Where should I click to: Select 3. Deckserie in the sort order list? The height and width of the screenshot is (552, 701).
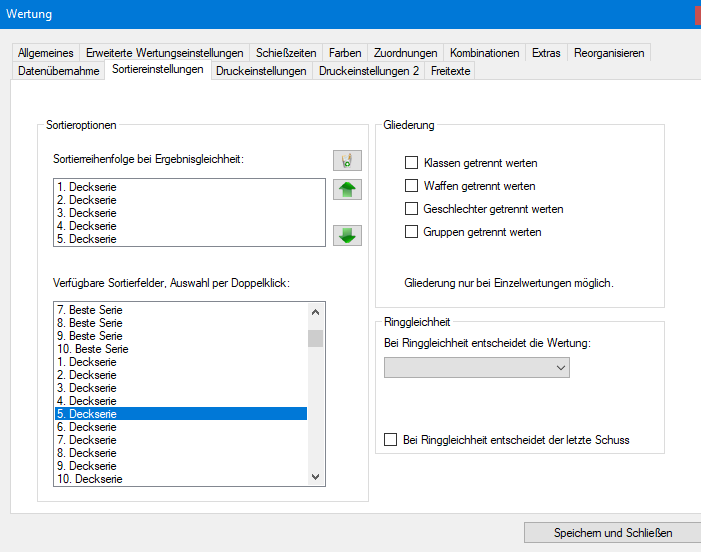tap(86, 213)
